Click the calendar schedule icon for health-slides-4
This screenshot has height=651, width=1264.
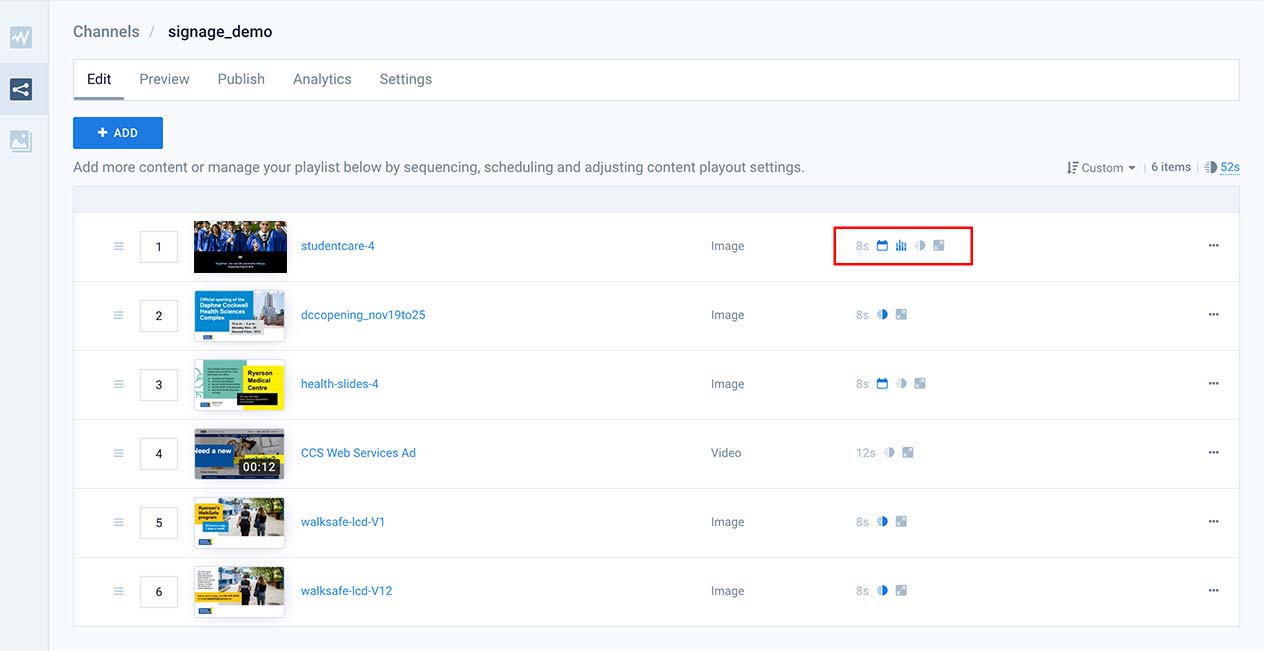point(882,384)
